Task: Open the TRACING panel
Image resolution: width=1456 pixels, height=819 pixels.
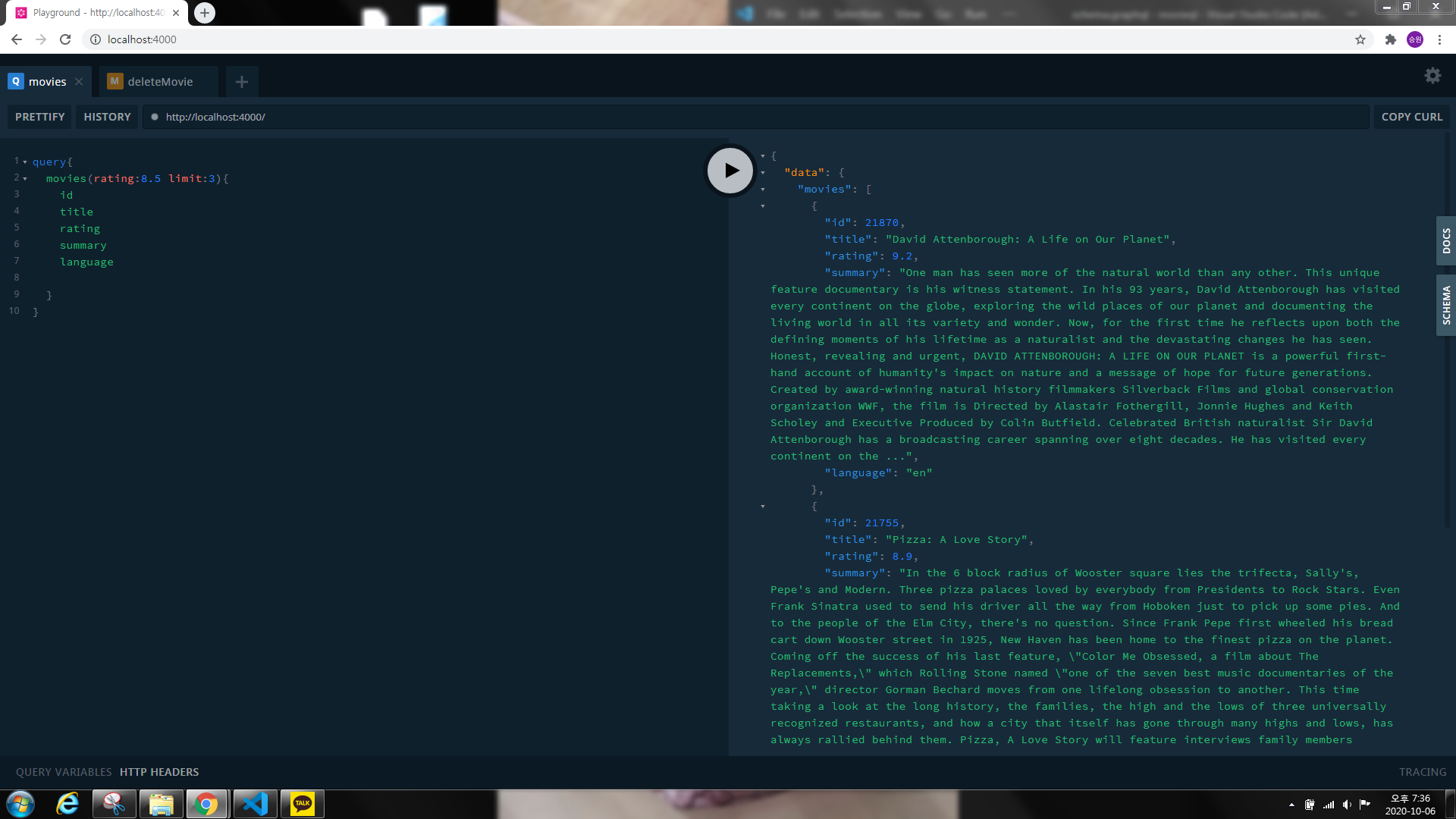Action: point(1423,772)
